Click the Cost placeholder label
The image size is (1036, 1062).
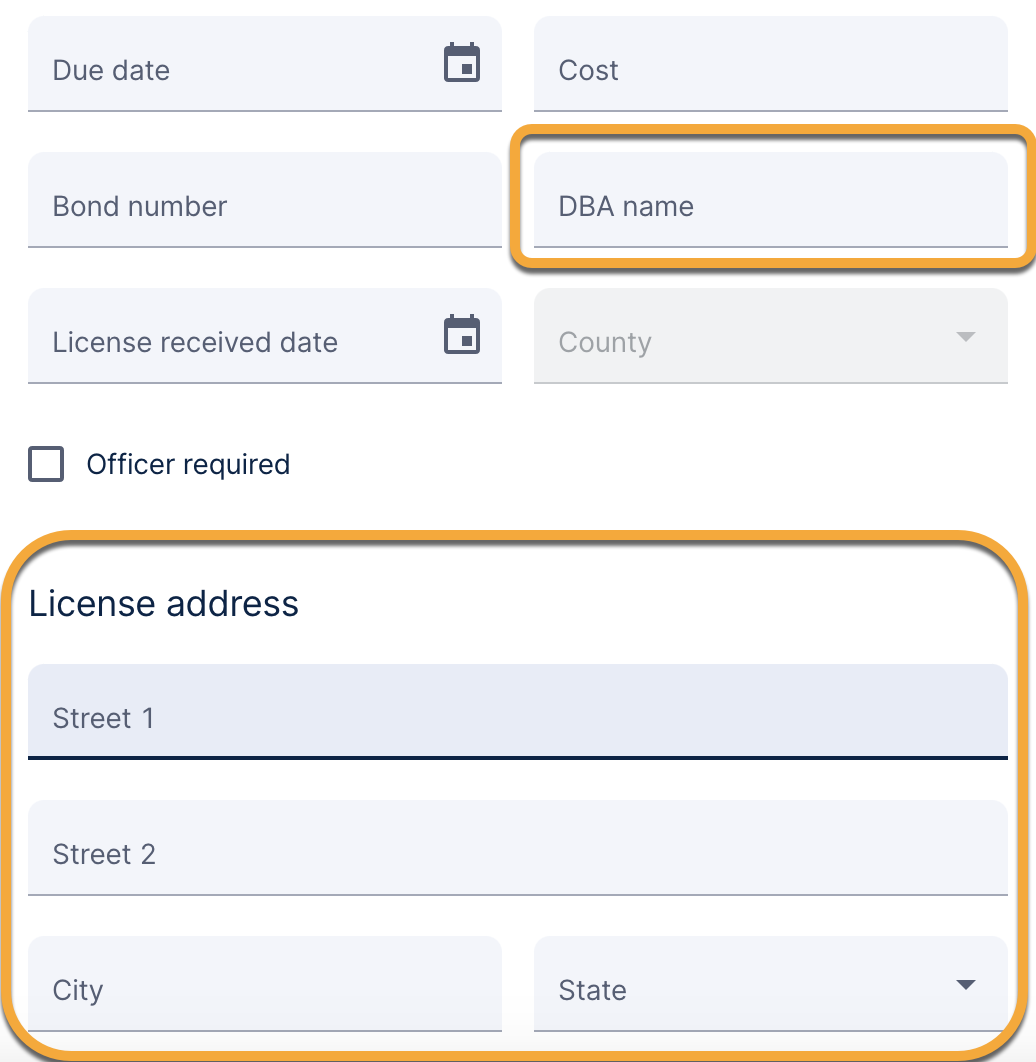pyautogui.click(x=589, y=71)
